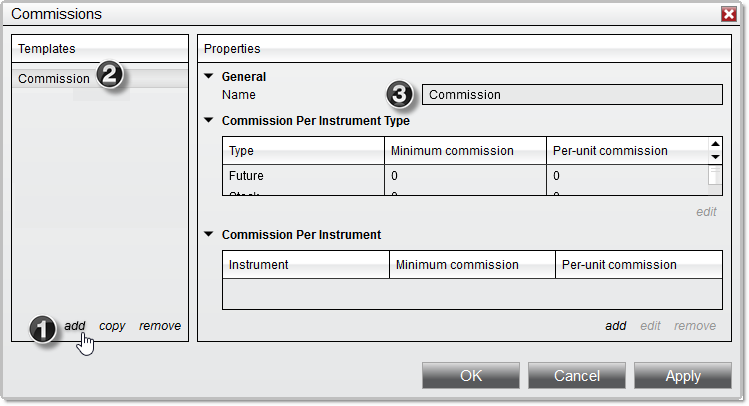This screenshot has height=406, width=749.
Task: Click the Name input field
Action: pyautogui.click(x=571, y=95)
